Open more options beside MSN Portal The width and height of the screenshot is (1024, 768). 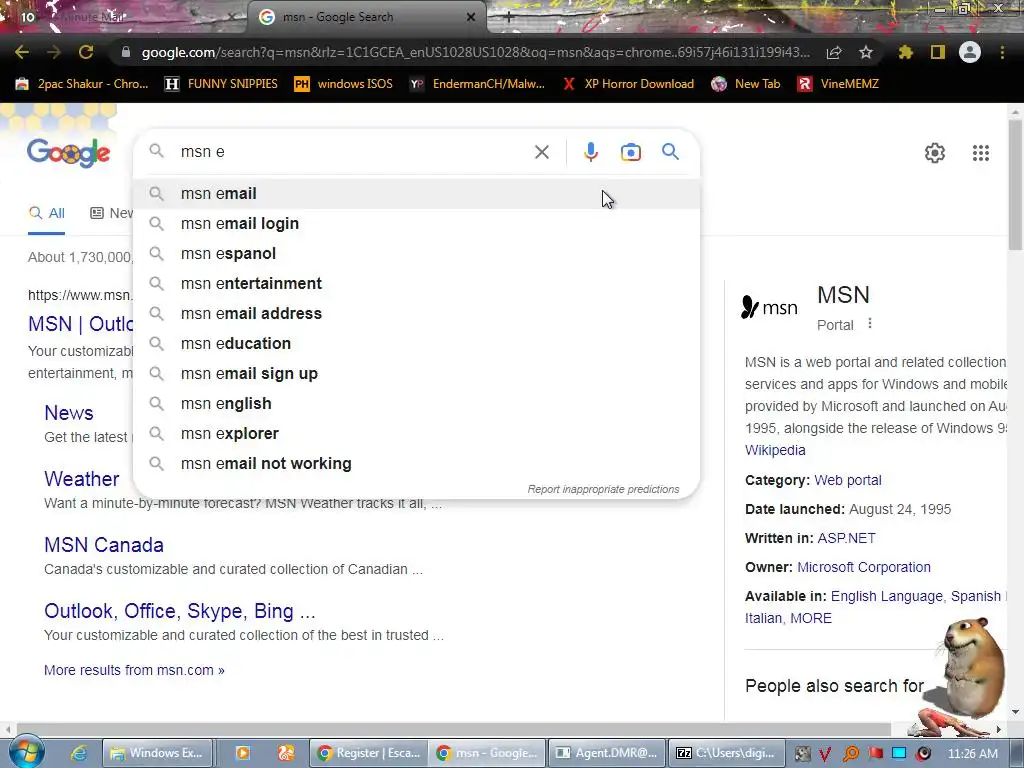click(870, 323)
